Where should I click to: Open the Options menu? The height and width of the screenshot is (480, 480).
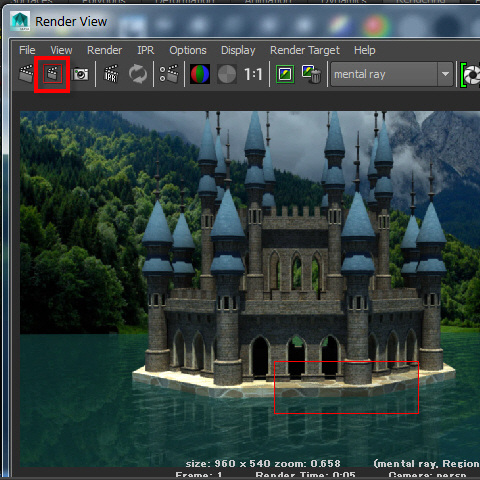[x=188, y=50]
